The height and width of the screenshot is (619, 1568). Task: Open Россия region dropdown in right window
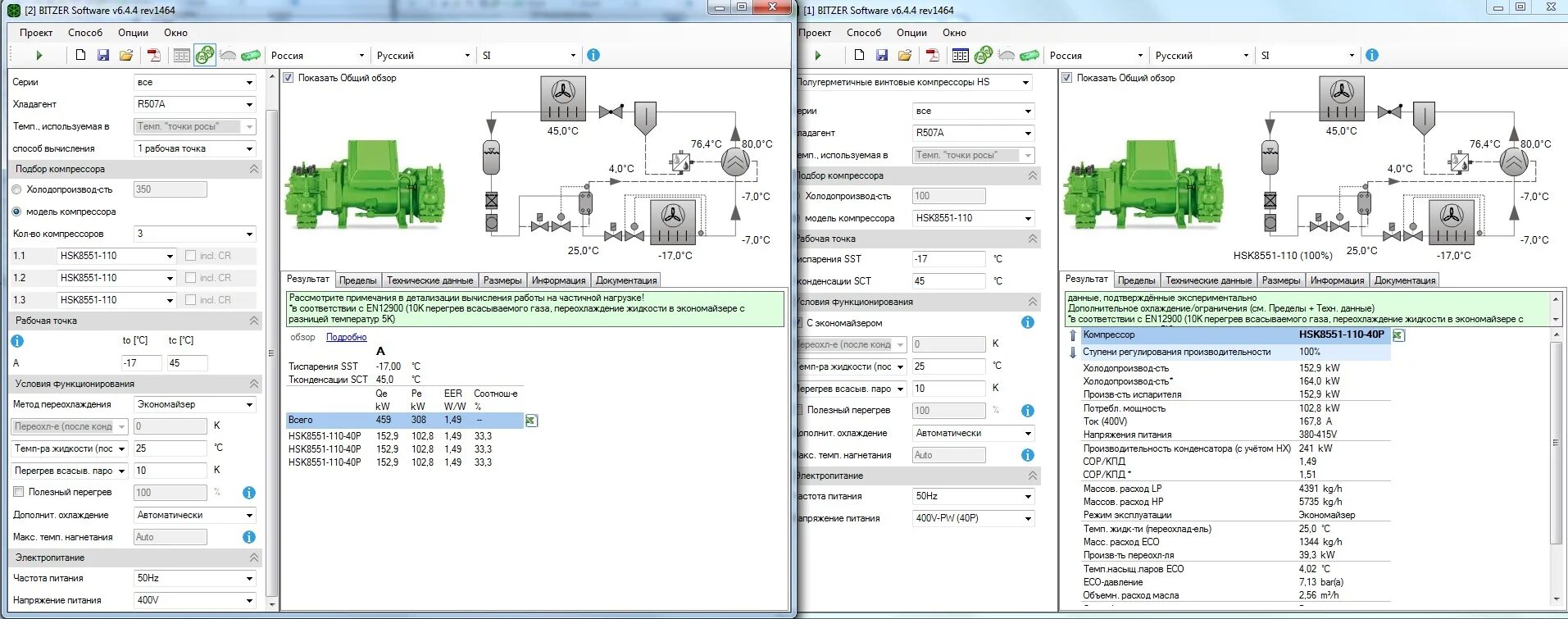[x=1097, y=55]
